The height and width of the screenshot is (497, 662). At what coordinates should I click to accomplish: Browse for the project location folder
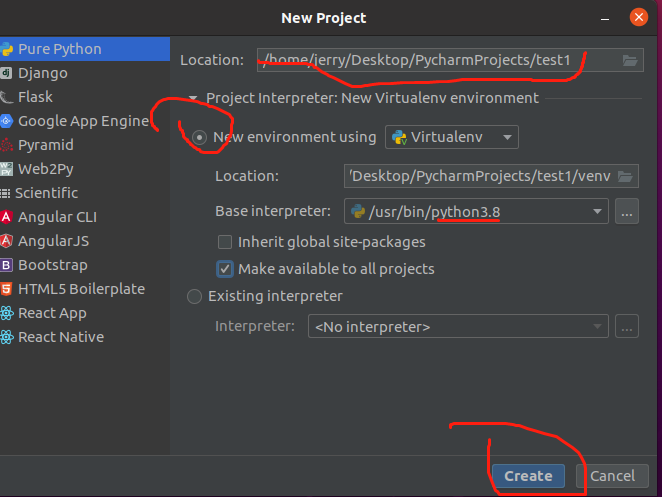pos(630,60)
